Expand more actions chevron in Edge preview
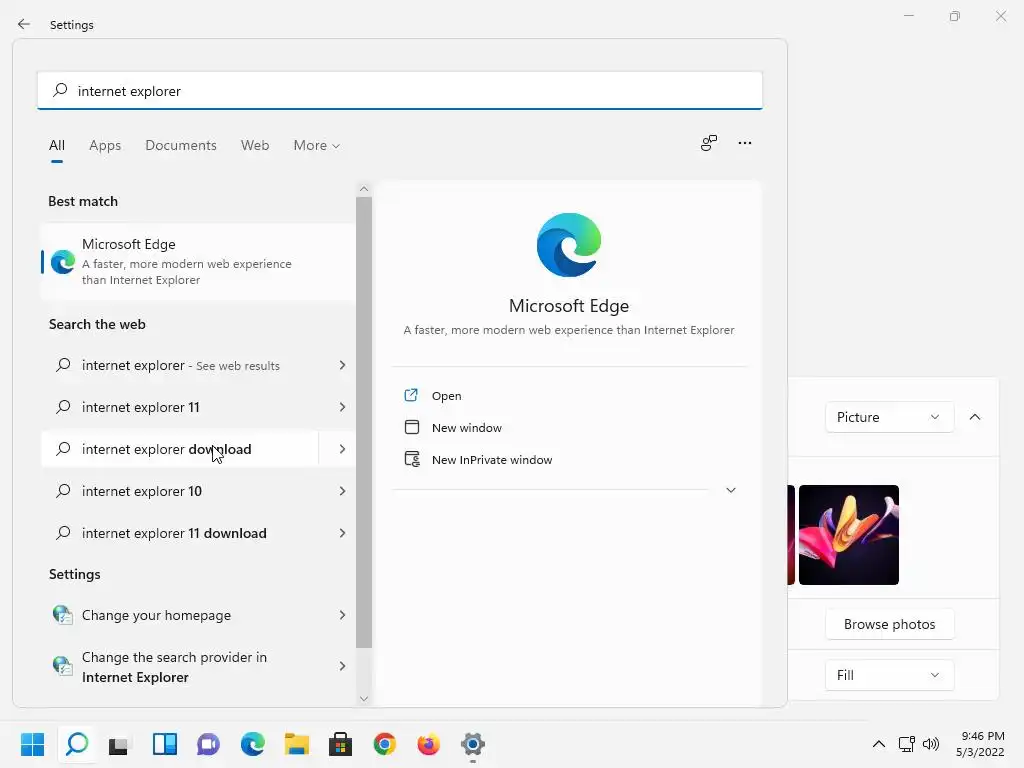Viewport: 1024px width, 768px height. coord(731,490)
